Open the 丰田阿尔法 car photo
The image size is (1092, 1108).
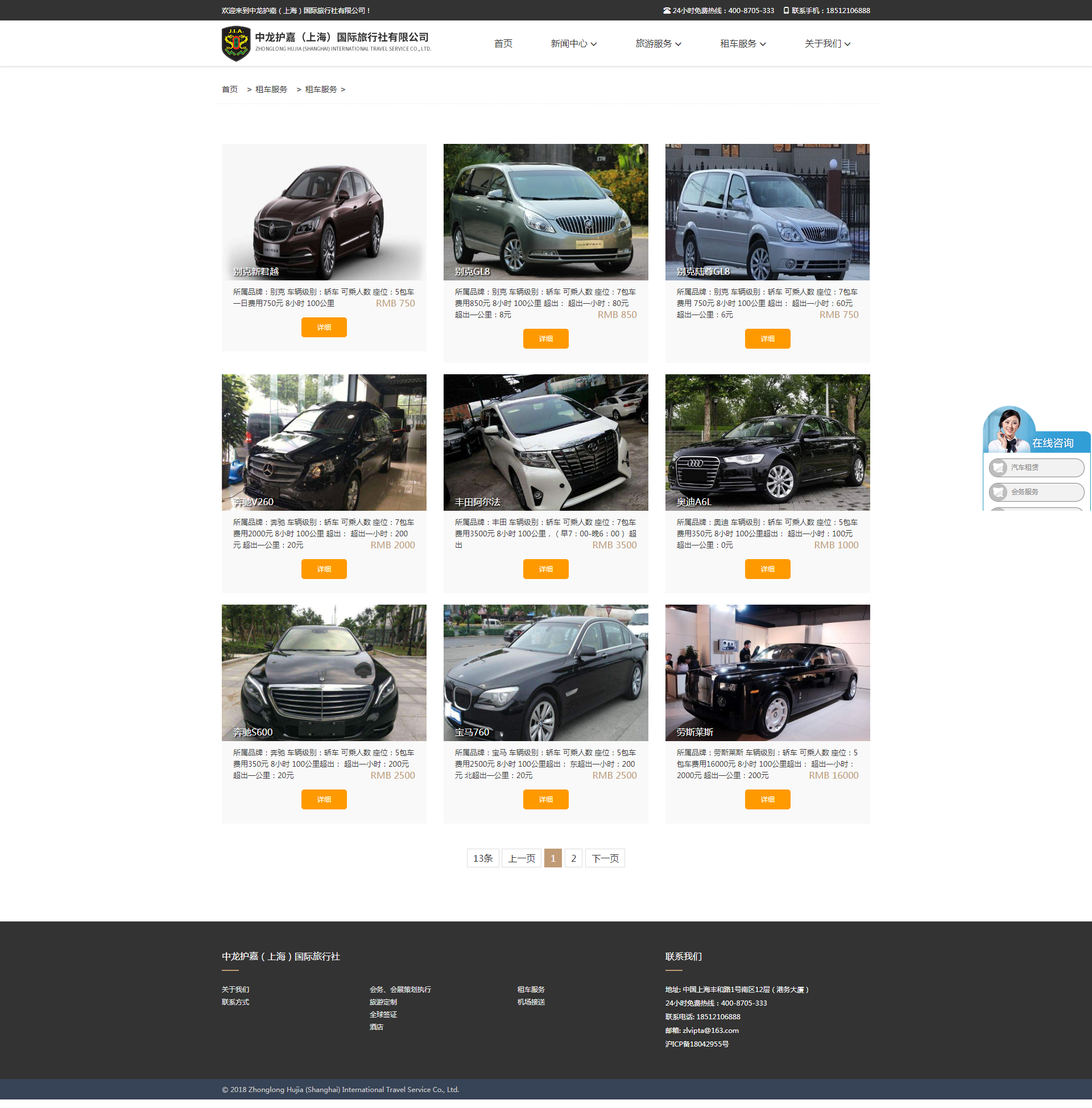[x=545, y=443]
